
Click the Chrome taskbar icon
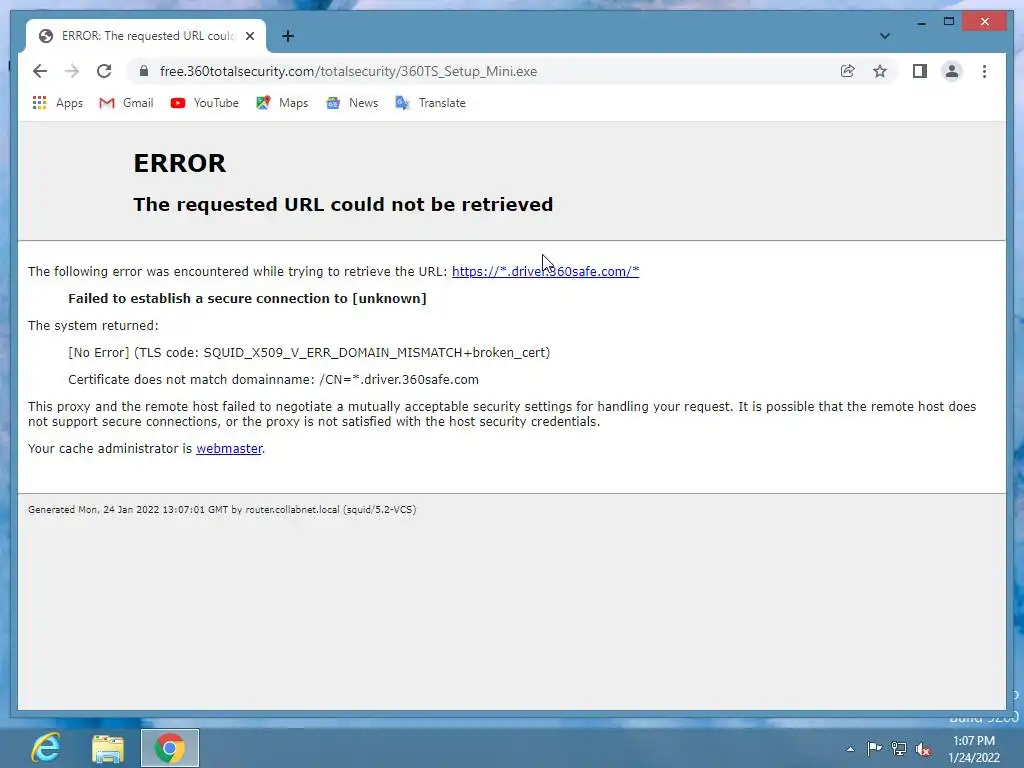170,748
